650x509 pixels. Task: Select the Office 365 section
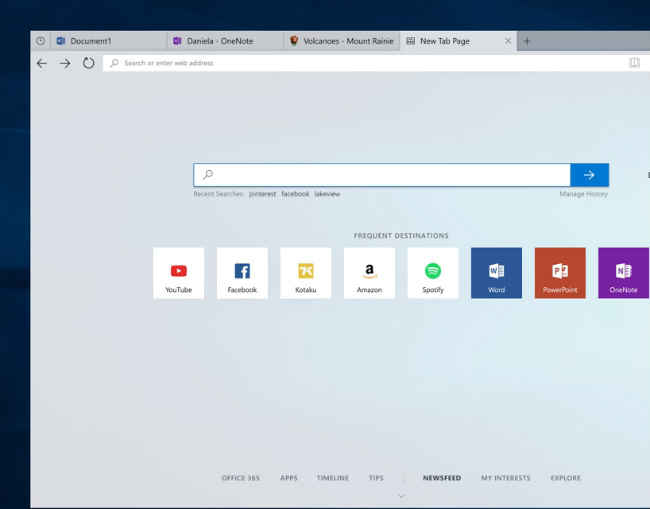pyautogui.click(x=241, y=478)
